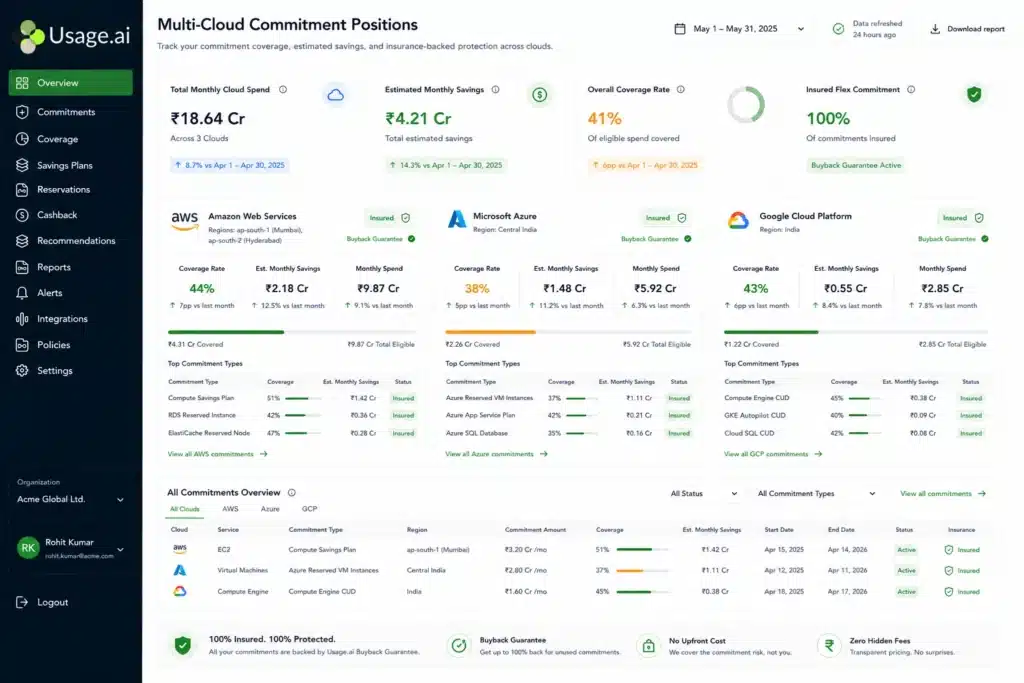Click the Usage.ai logo
Viewport: 1024px width, 683px height.
74,35
